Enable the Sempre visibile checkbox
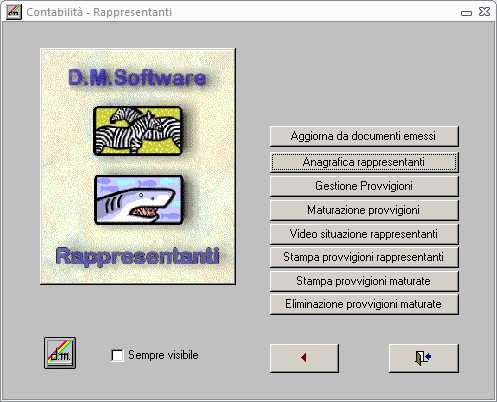 click(117, 355)
